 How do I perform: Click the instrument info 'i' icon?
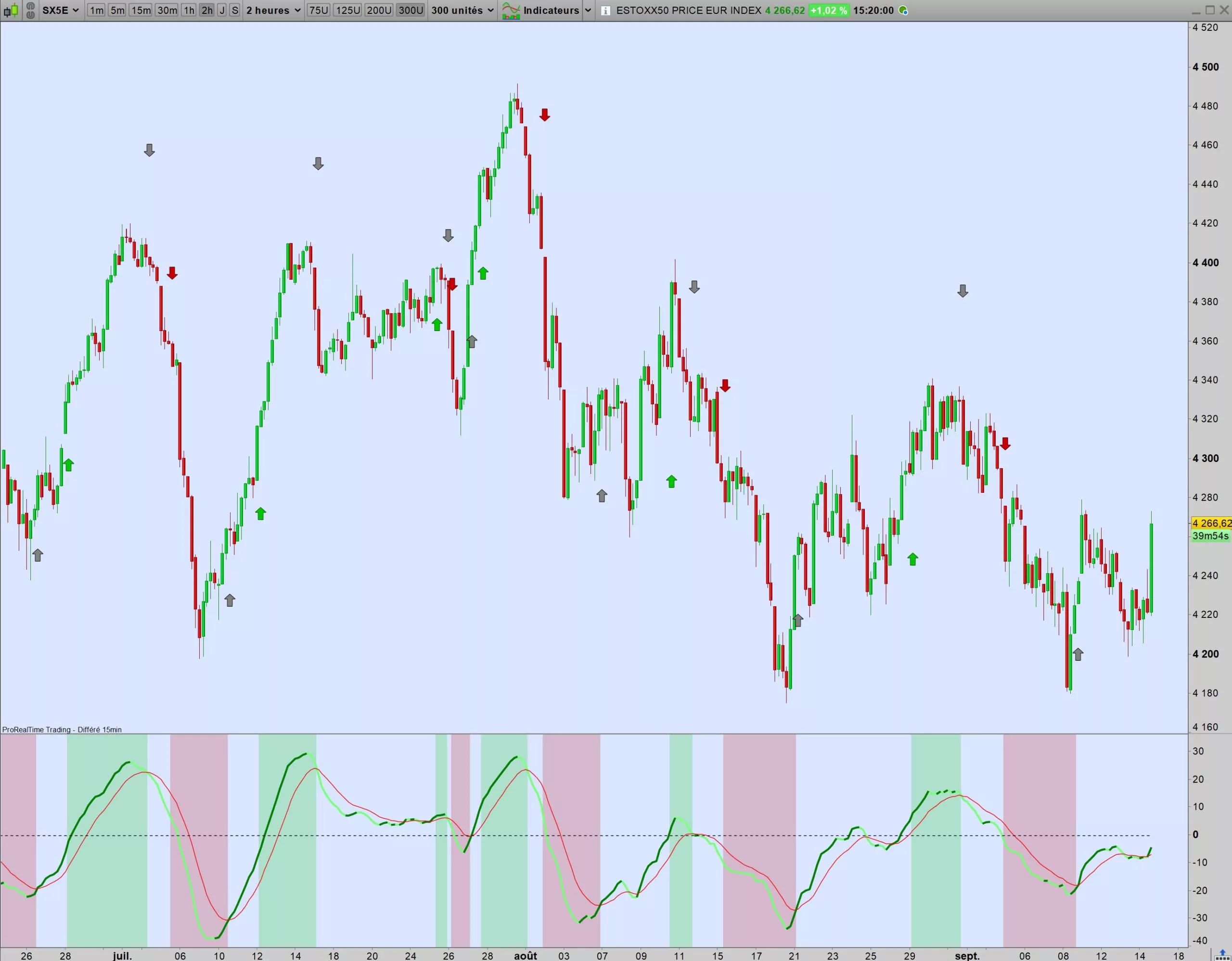pos(605,11)
